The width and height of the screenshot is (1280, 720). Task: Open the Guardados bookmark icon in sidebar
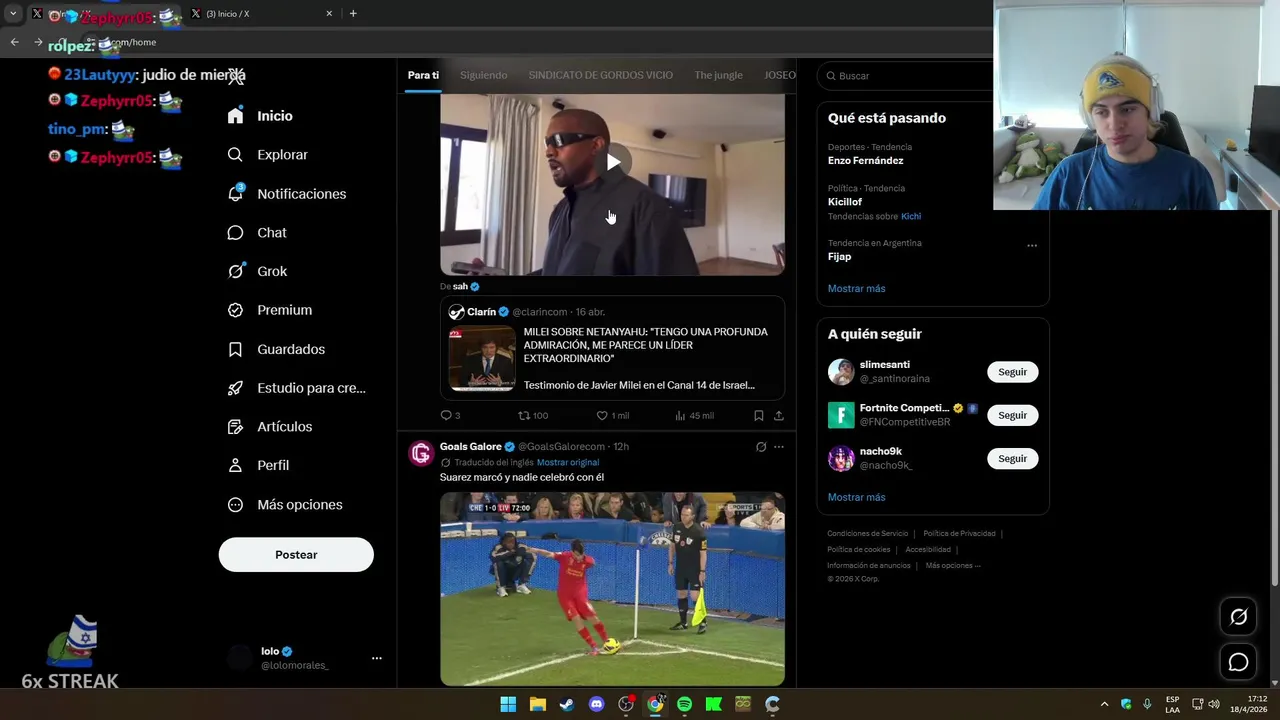pos(235,349)
